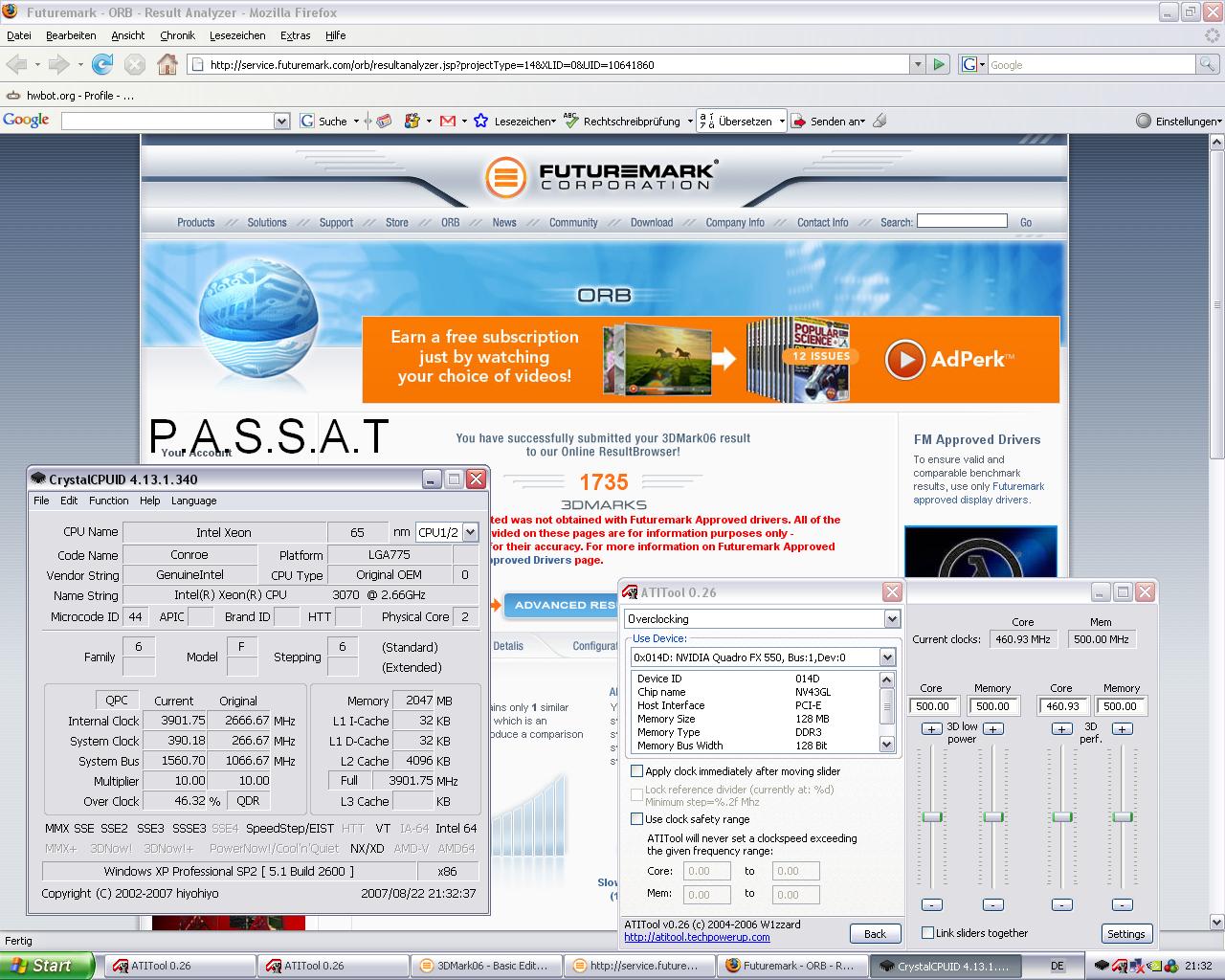Click the CrystalCPUID chip icon in the system tray
The height and width of the screenshot is (980, 1225).
(x=1102, y=965)
